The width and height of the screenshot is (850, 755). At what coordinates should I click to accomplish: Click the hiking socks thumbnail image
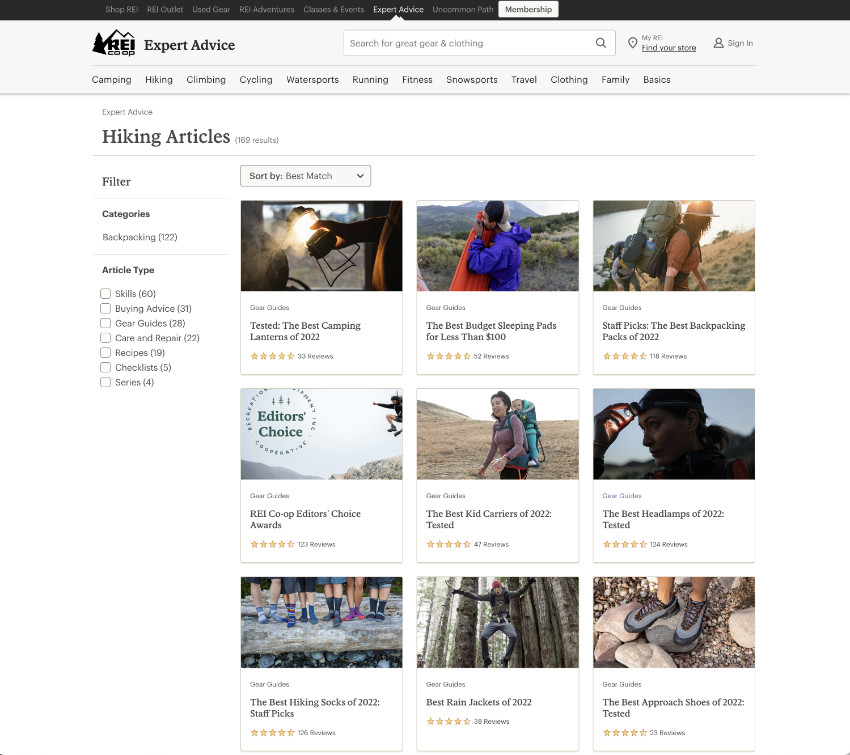(x=321, y=622)
